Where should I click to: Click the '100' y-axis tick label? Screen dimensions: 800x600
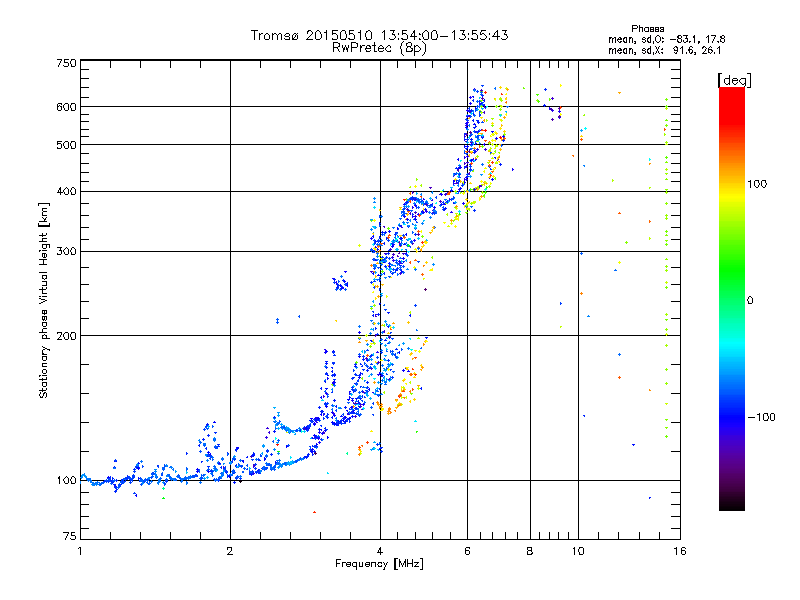coord(67,480)
